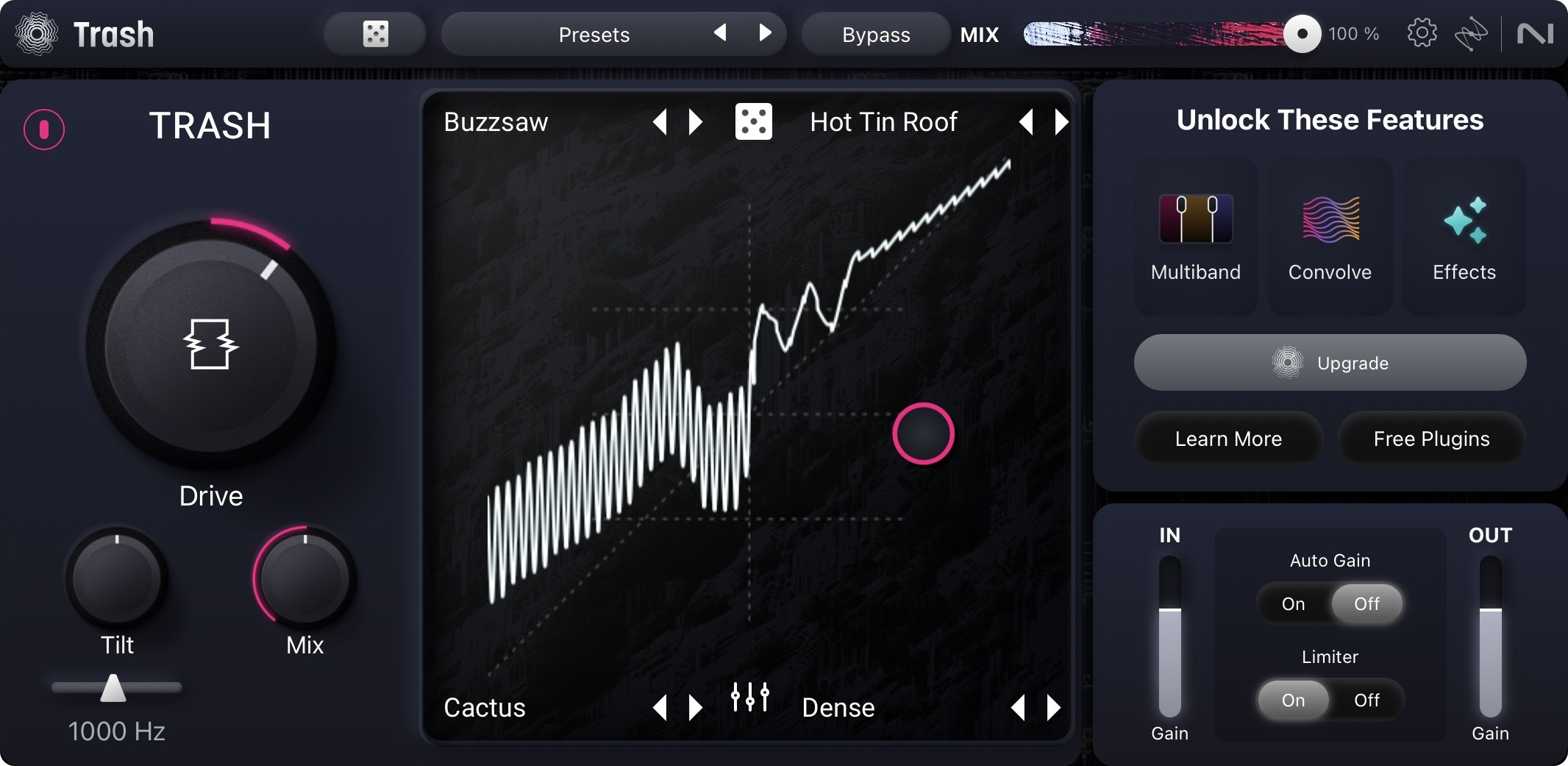This screenshot has width=1568, height=766.
Task: Click the MIX slider handle
Action: [1302, 34]
